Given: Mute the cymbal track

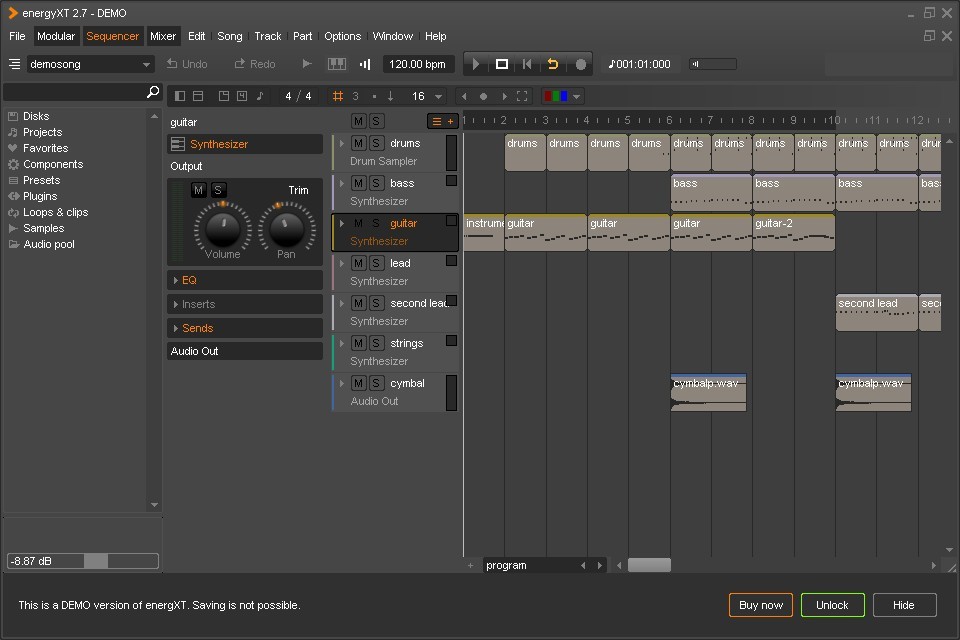Looking at the screenshot, I should (358, 383).
